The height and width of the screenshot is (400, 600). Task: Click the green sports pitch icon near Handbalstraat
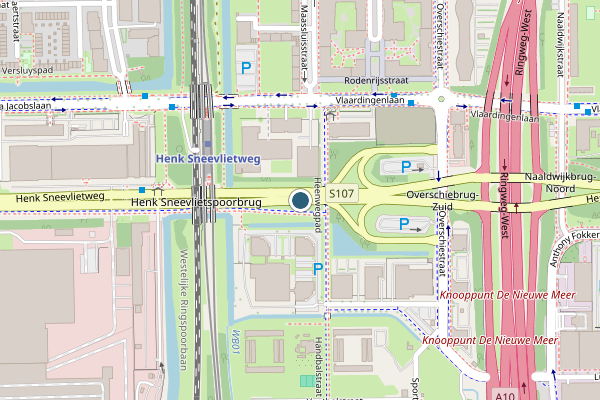pos(307,381)
